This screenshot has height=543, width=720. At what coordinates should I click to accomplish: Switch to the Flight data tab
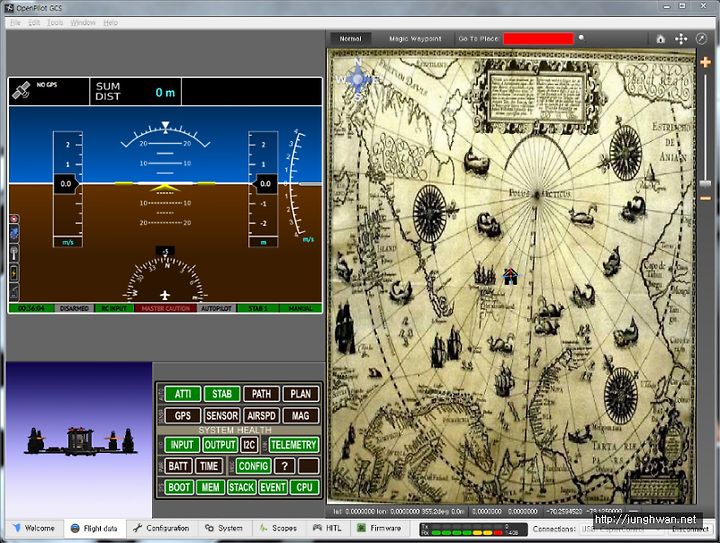coord(94,528)
